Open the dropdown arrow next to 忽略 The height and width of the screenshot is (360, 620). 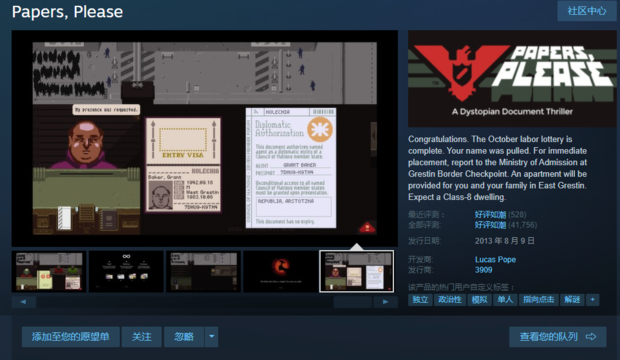click(x=212, y=337)
